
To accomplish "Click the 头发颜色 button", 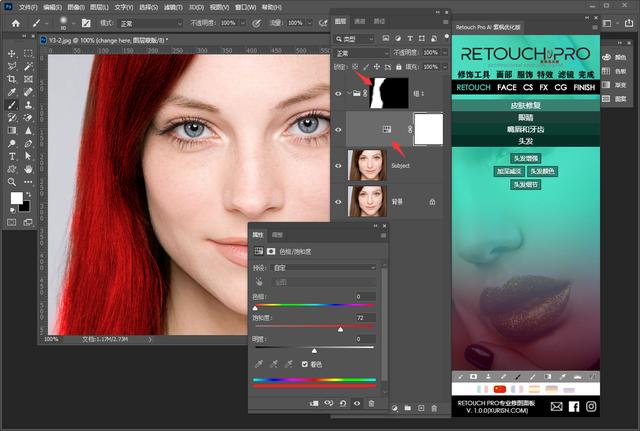I will click(x=542, y=171).
